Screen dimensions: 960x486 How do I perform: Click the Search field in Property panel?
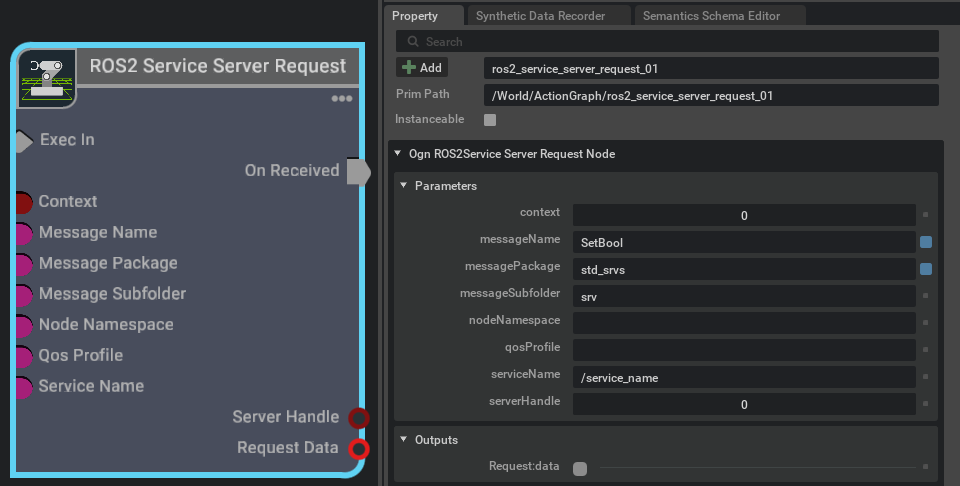click(x=667, y=42)
